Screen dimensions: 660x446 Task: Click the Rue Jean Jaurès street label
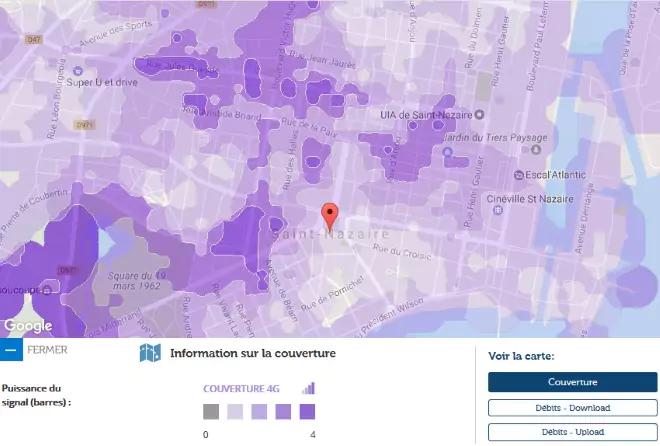tap(322, 59)
